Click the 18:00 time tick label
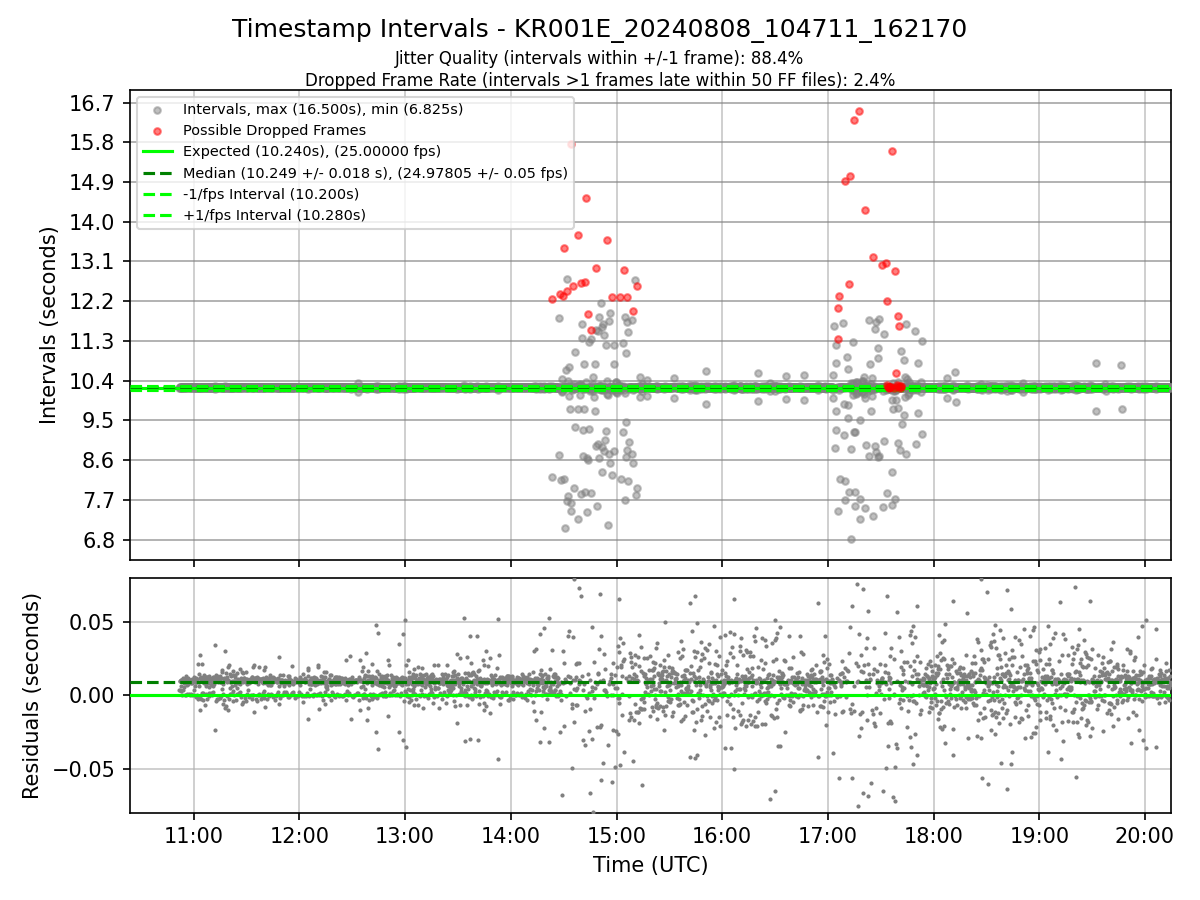This screenshot has width=1200, height=900. [933, 836]
